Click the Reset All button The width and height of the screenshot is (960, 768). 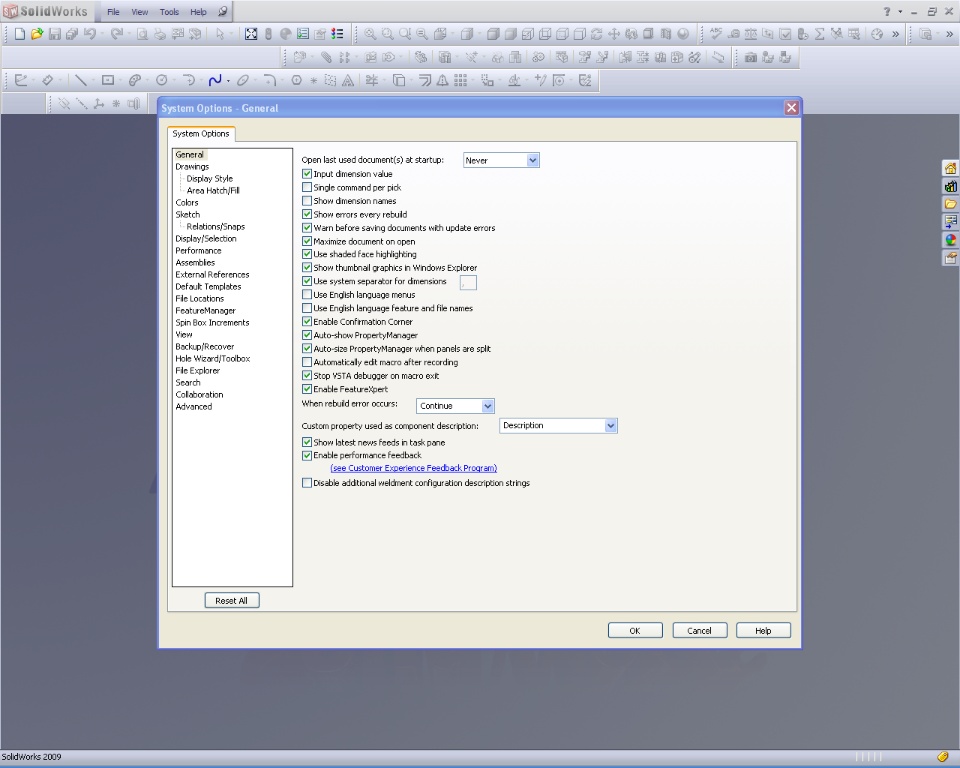click(231, 601)
